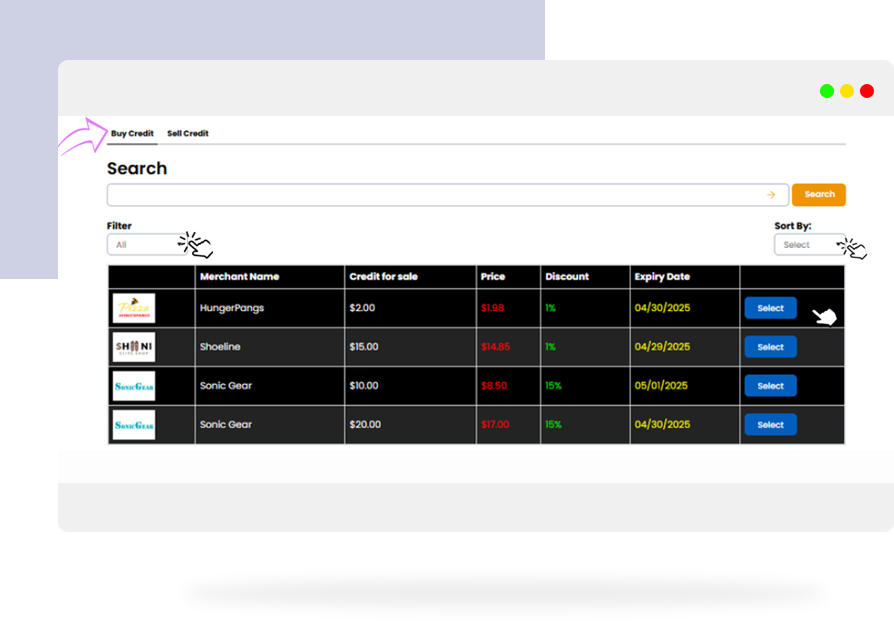Image resolution: width=894 pixels, height=621 pixels.
Task: Click the Discount column header
Action: click(x=567, y=277)
